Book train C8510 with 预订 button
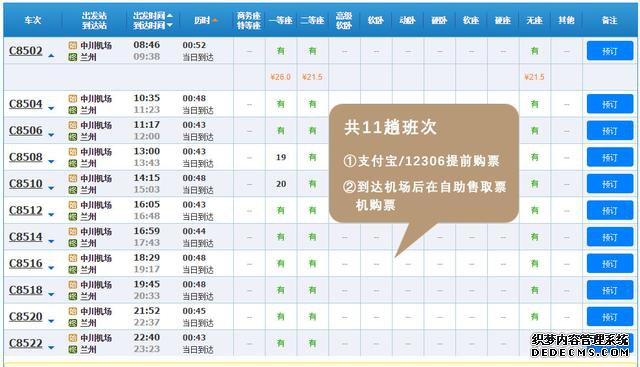Image resolution: width=640 pixels, height=367 pixels. (610, 184)
